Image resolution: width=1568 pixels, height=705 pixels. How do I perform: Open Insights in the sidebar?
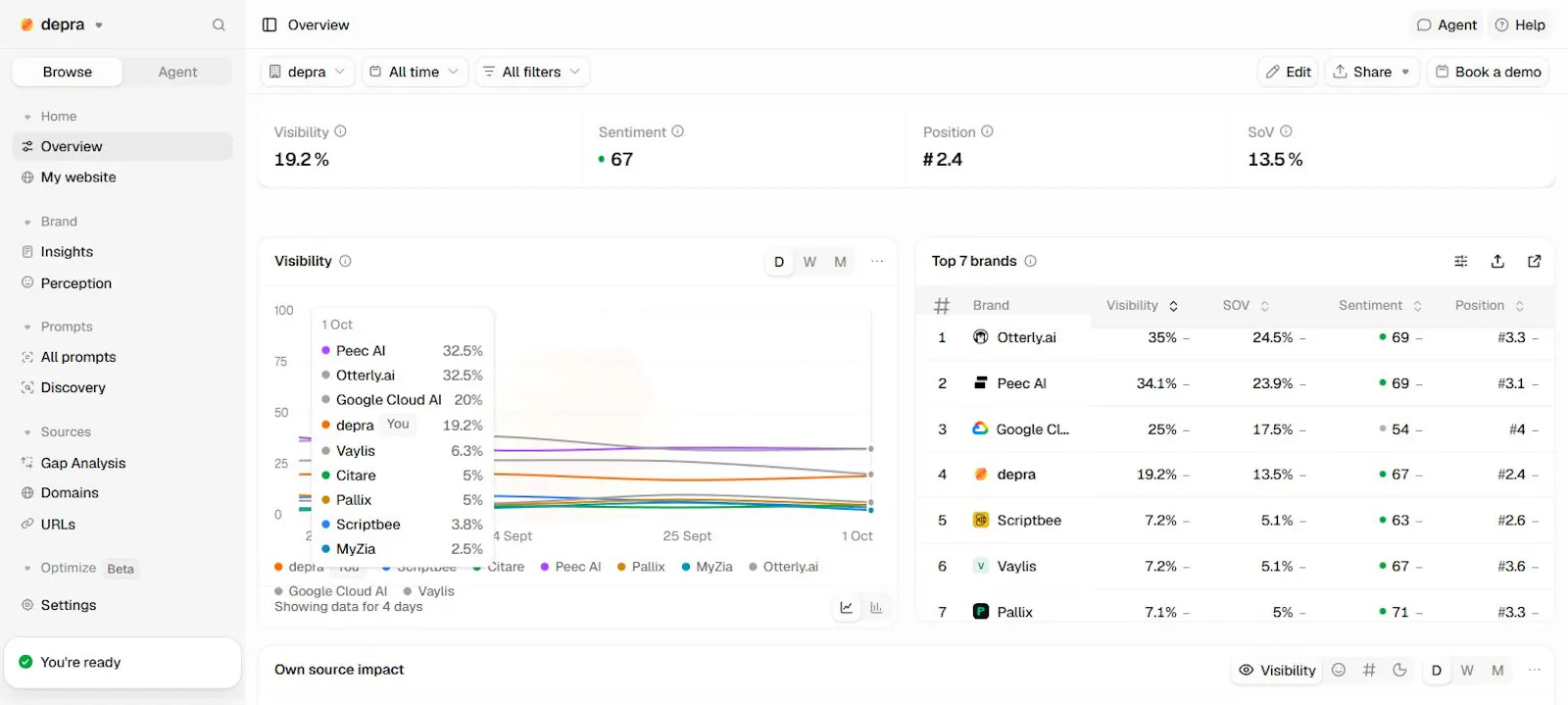[x=122, y=251]
